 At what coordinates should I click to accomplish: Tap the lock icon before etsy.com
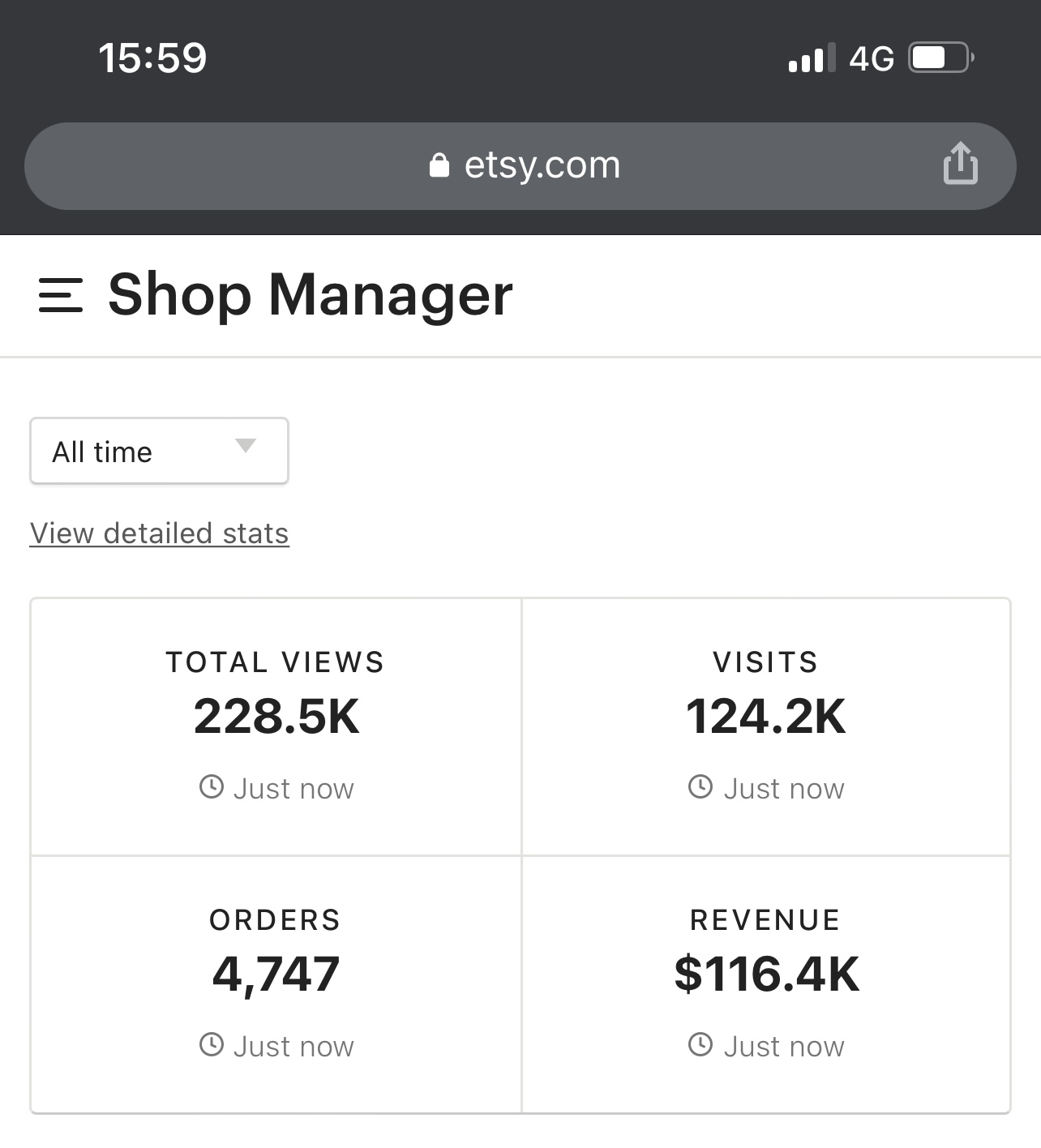(439, 165)
